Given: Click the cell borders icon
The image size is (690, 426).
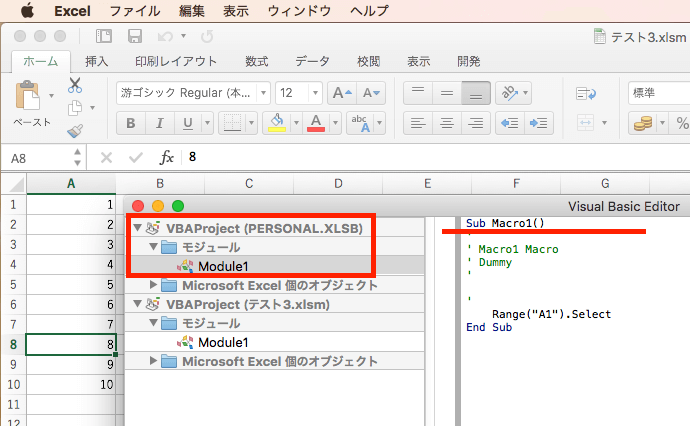Looking at the screenshot, I should 232,123.
